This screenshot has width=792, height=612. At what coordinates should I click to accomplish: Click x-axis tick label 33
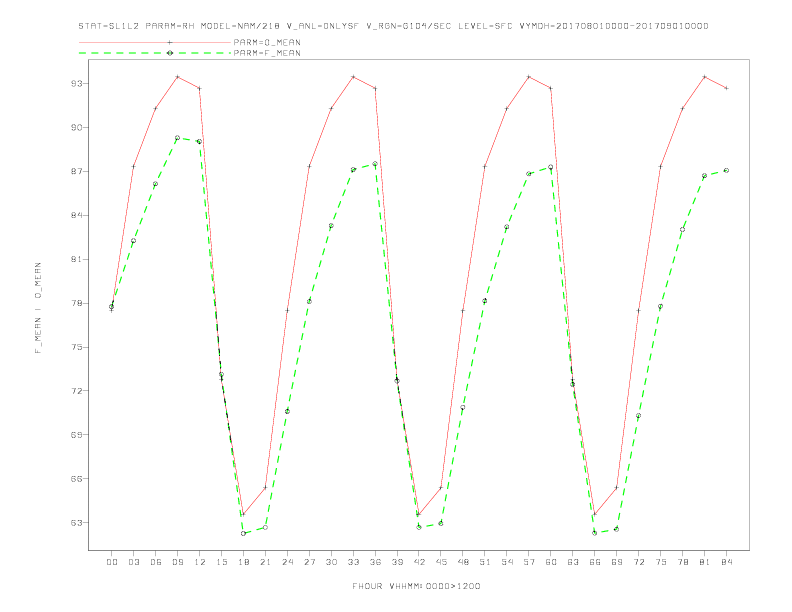354,562
